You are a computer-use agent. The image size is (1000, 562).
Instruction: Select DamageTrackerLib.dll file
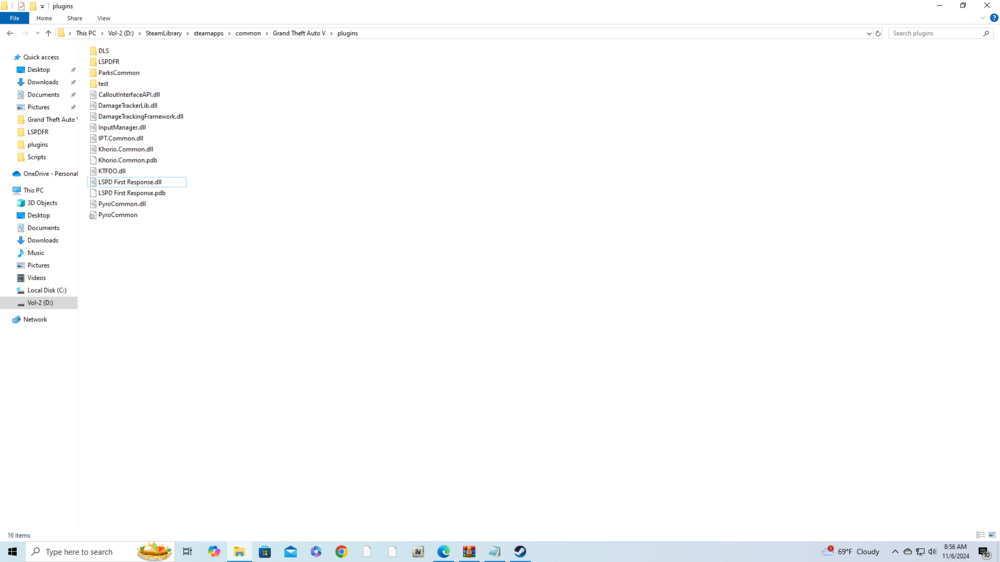[x=124, y=105]
